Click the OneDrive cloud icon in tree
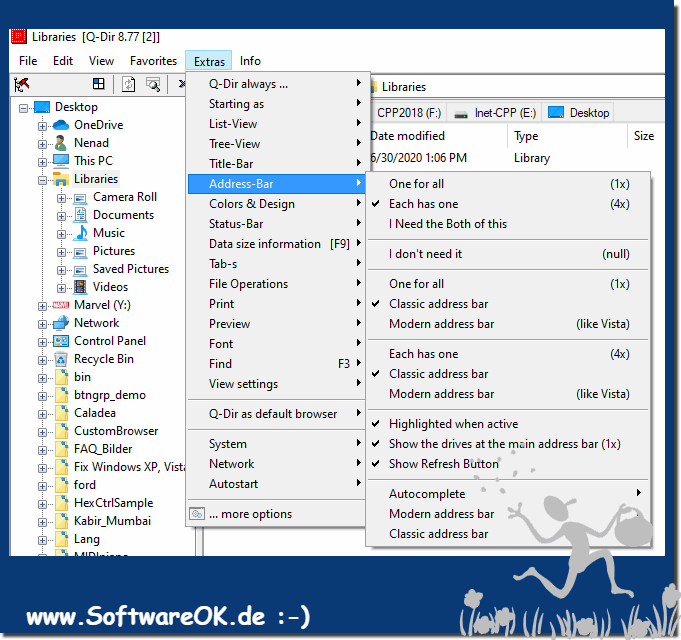 pyautogui.click(x=61, y=125)
